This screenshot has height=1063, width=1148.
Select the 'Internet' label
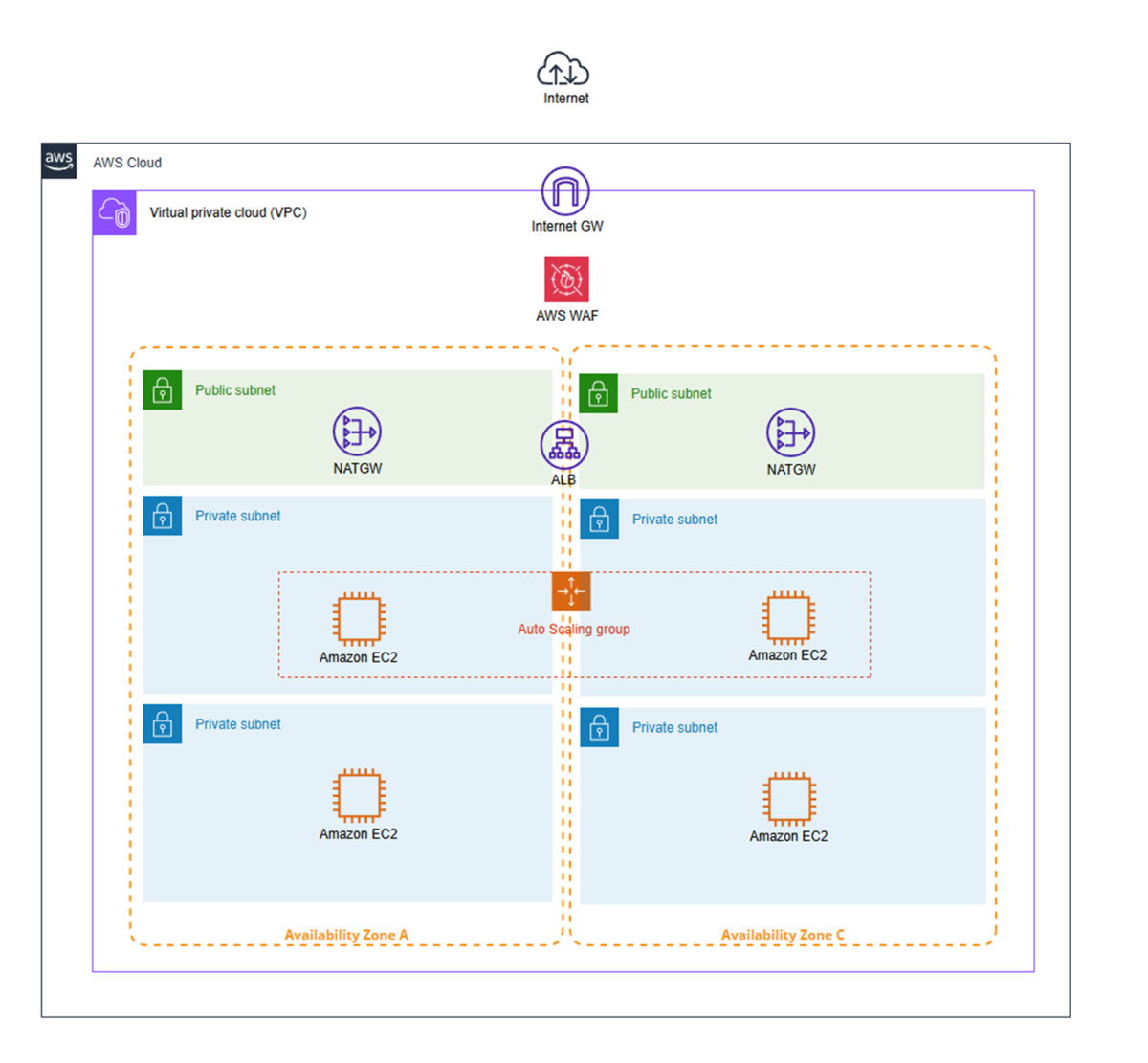566,99
